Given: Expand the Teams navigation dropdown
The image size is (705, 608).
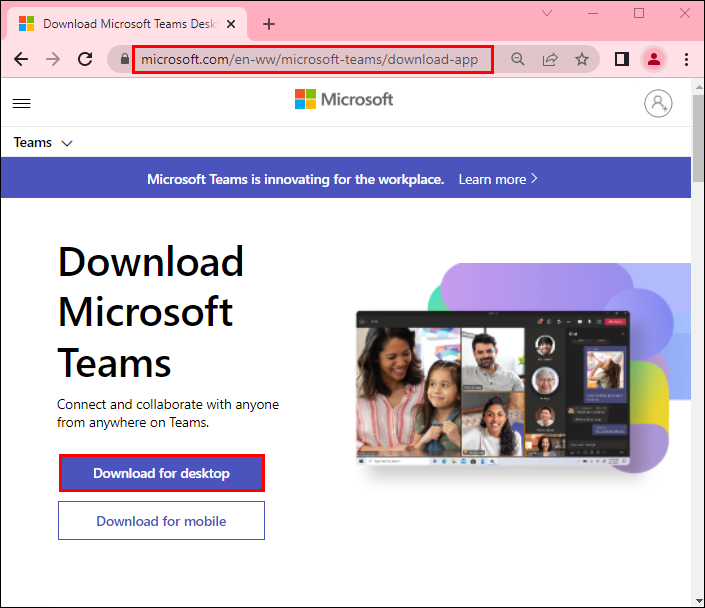Looking at the screenshot, I should pyautogui.click(x=43, y=143).
